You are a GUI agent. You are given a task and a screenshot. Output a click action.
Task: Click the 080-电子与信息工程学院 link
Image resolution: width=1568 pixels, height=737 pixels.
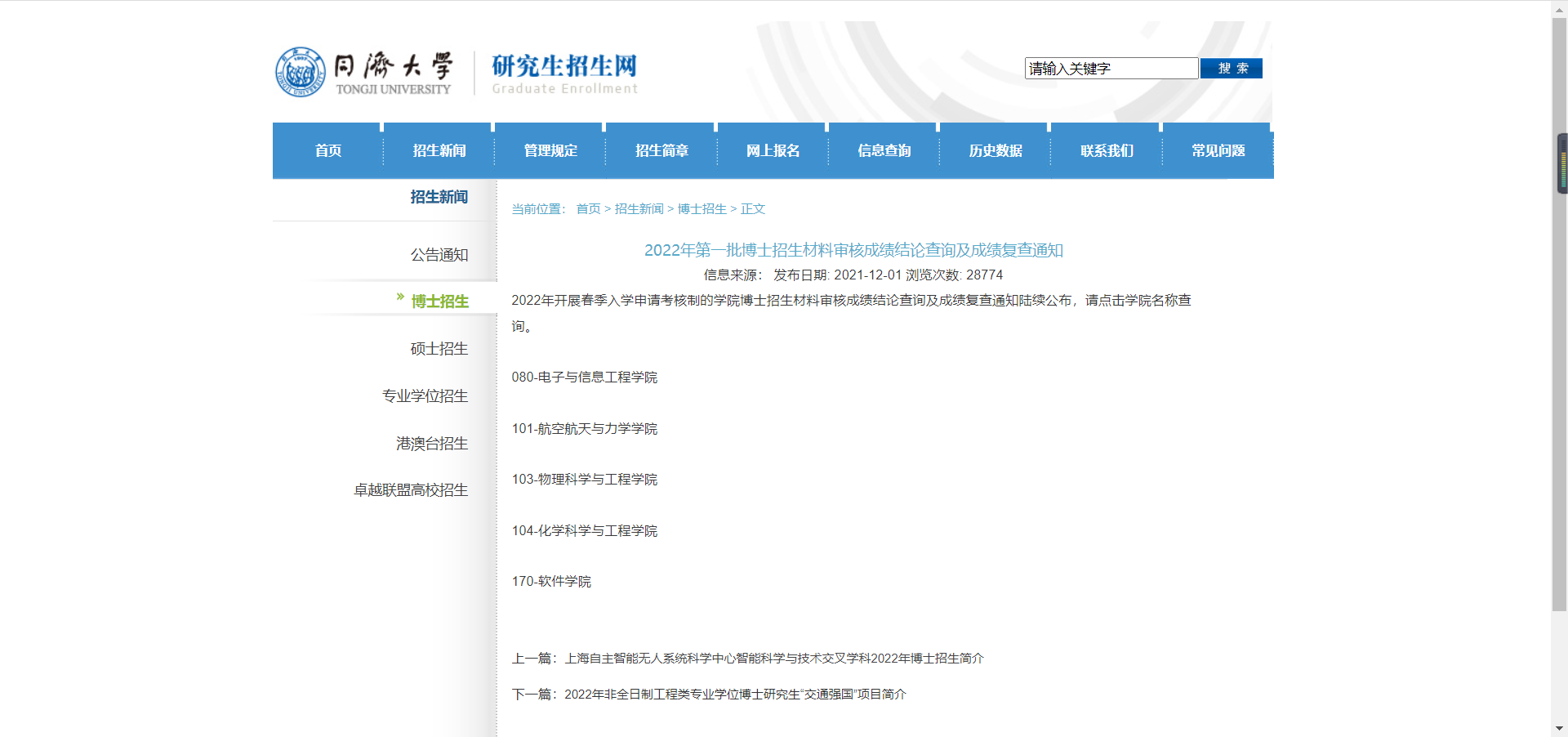584,377
